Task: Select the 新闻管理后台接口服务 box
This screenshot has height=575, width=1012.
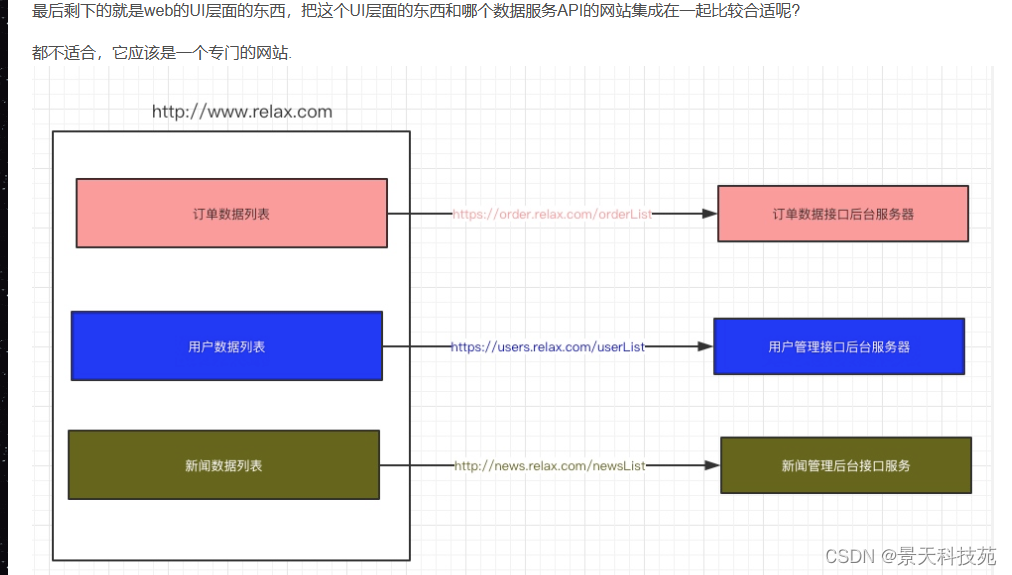Action: pos(845,465)
